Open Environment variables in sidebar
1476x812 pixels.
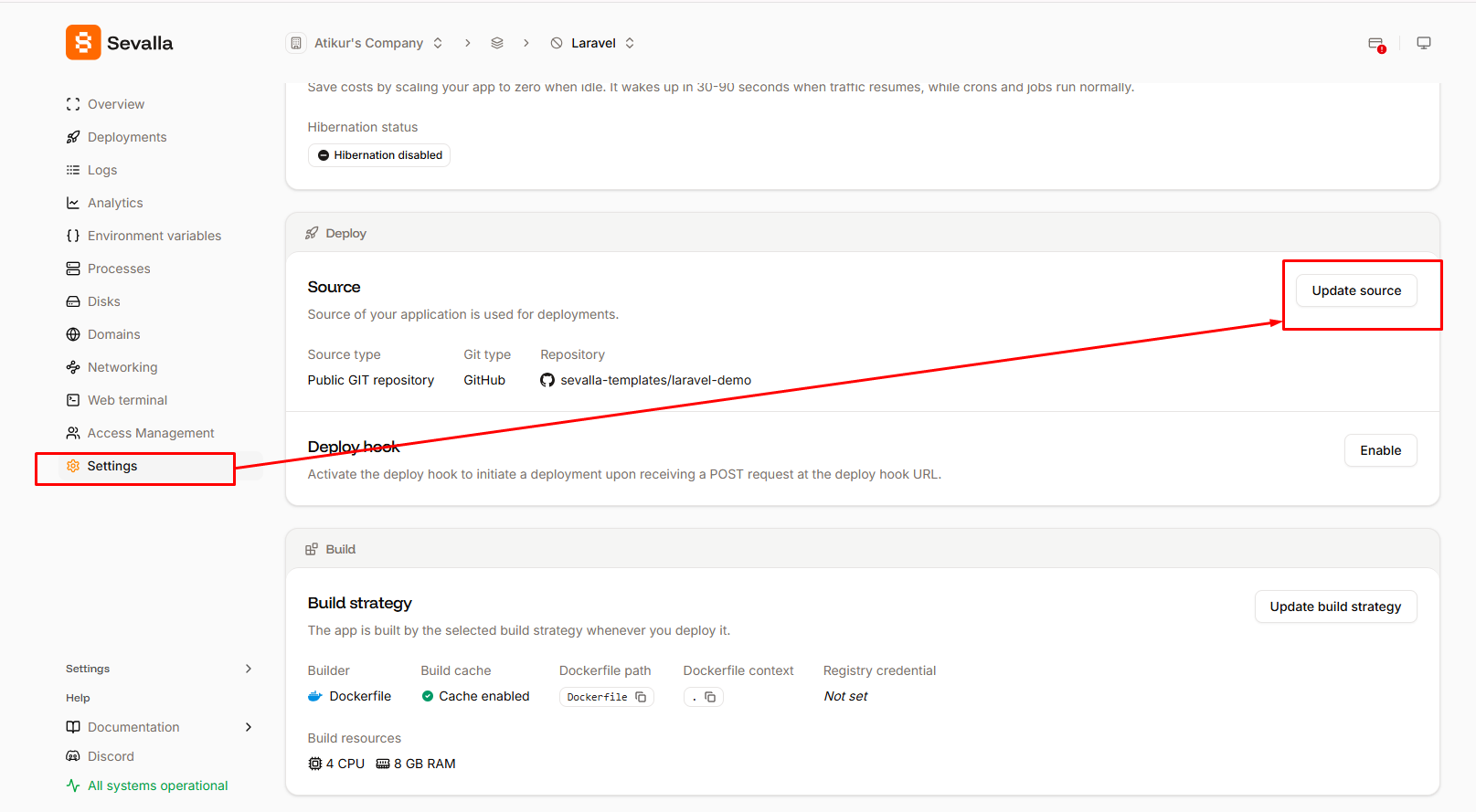pyautogui.click(x=154, y=236)
